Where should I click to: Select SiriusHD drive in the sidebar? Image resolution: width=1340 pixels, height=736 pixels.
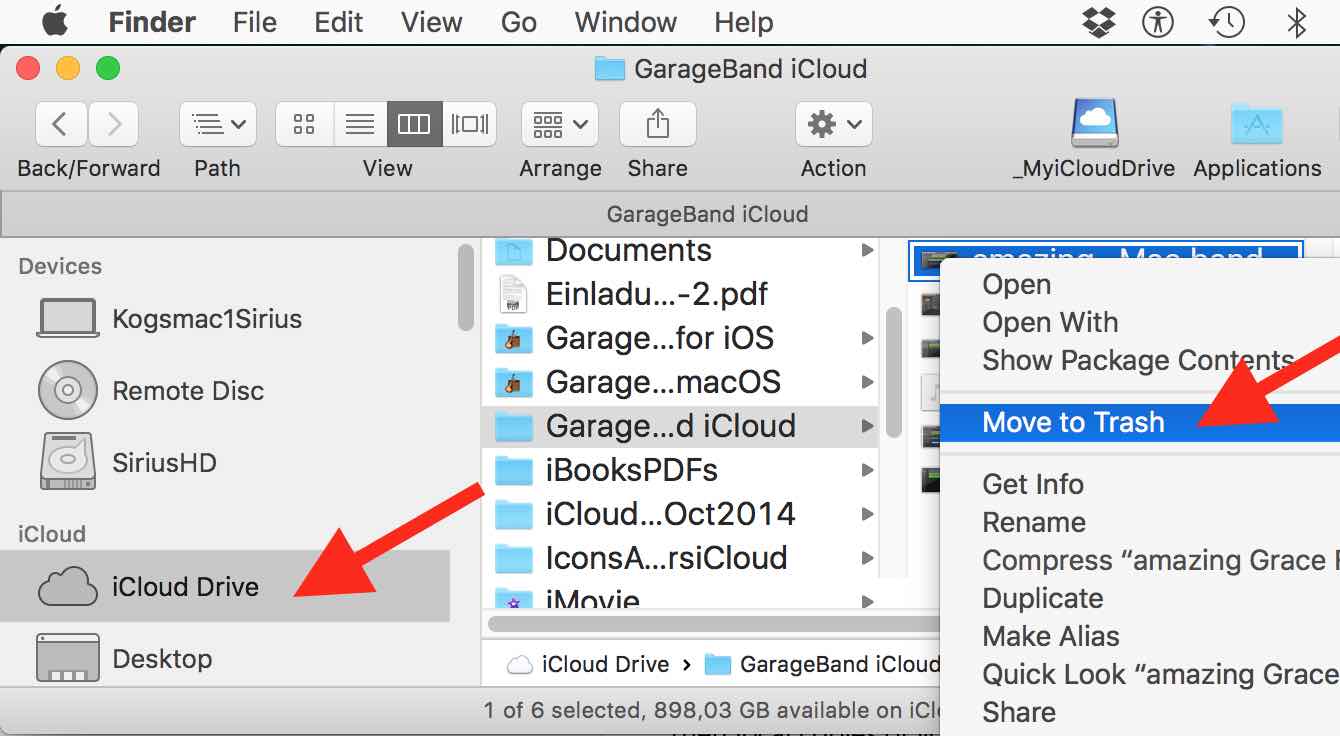[127, 462]
